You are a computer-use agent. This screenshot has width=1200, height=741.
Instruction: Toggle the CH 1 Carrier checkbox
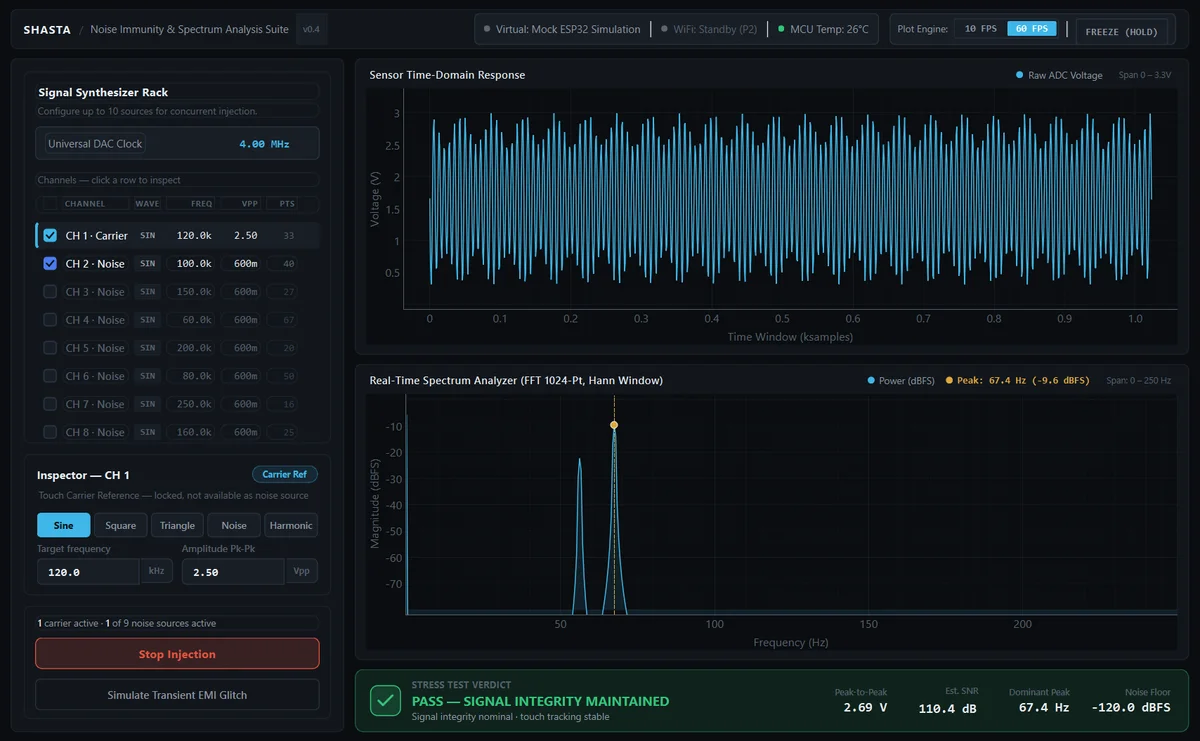pyautogui.click(x=50, y=236)
